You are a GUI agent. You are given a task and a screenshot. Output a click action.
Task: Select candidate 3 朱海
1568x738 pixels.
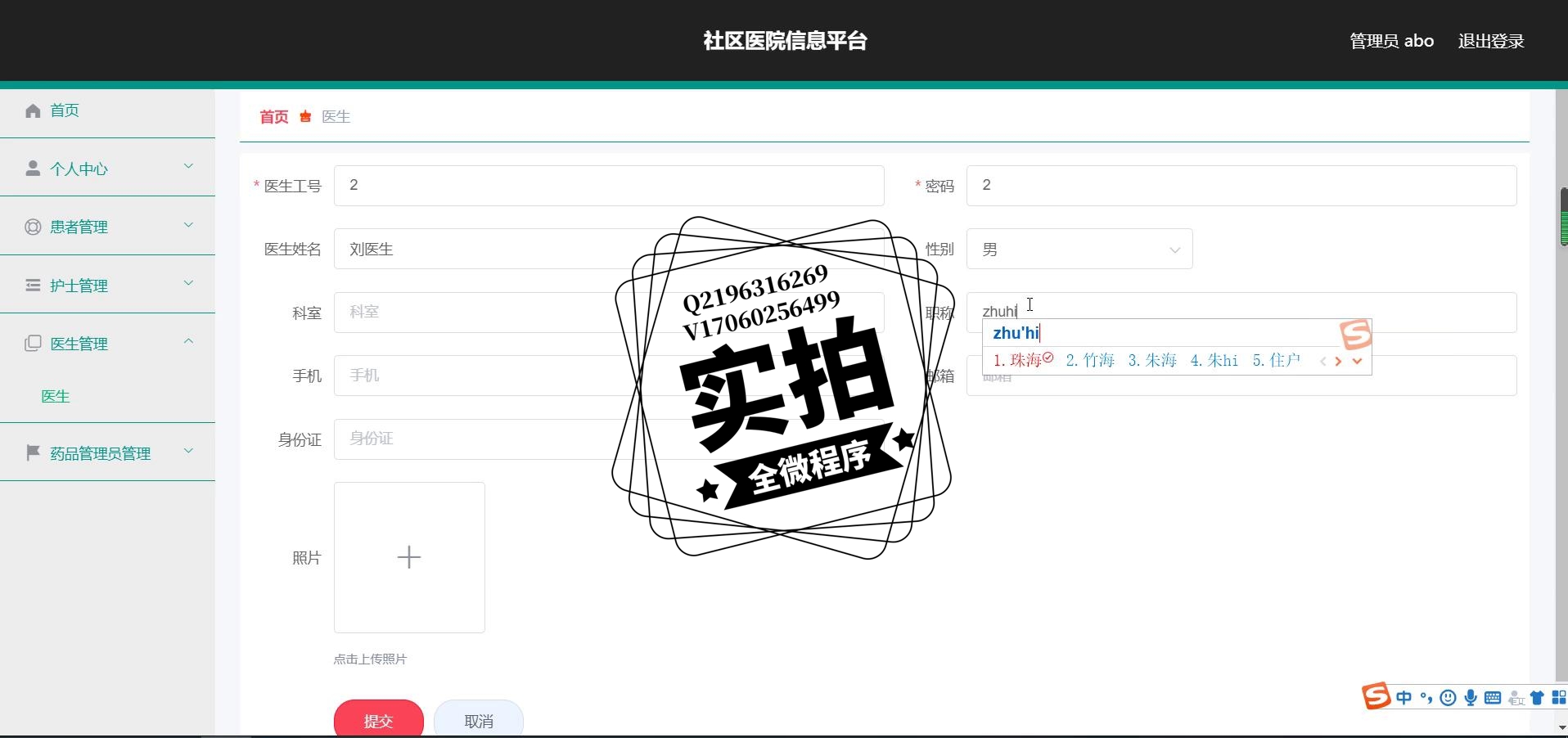point(1152,360)
